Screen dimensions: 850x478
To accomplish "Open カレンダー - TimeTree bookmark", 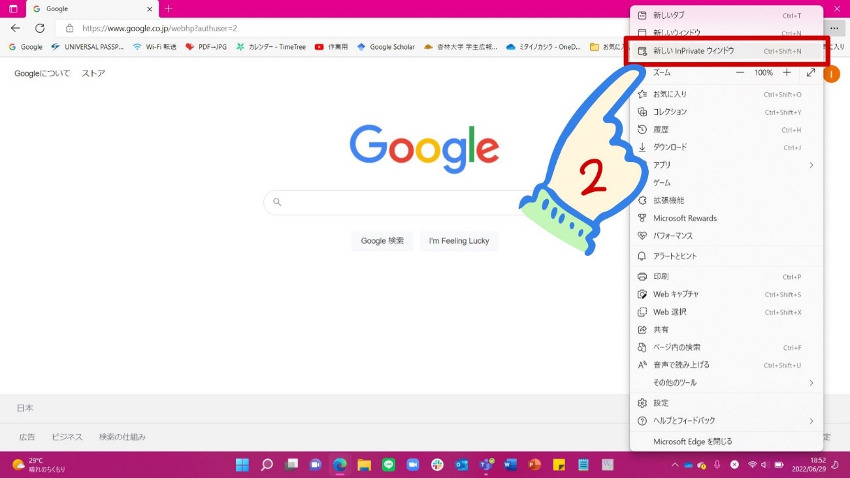I will 271,47.
